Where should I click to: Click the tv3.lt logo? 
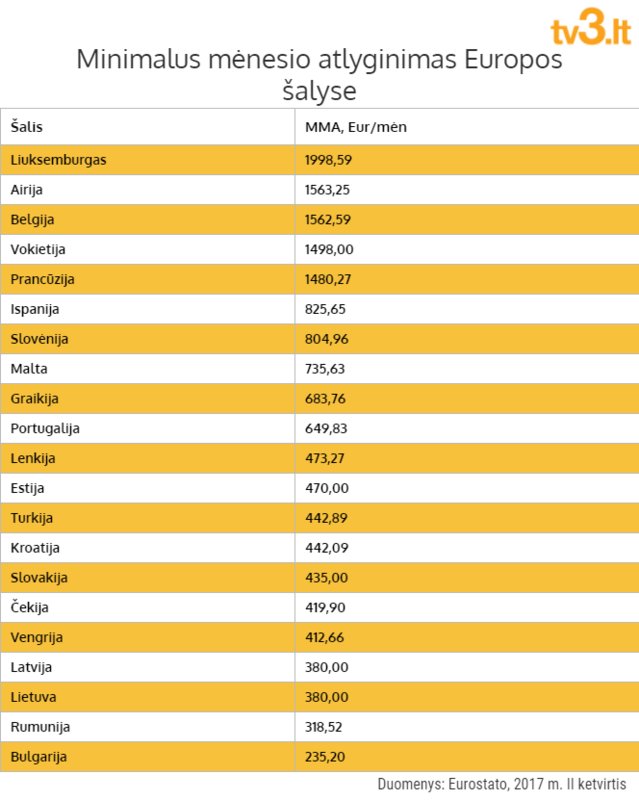(x=591, y=27)
